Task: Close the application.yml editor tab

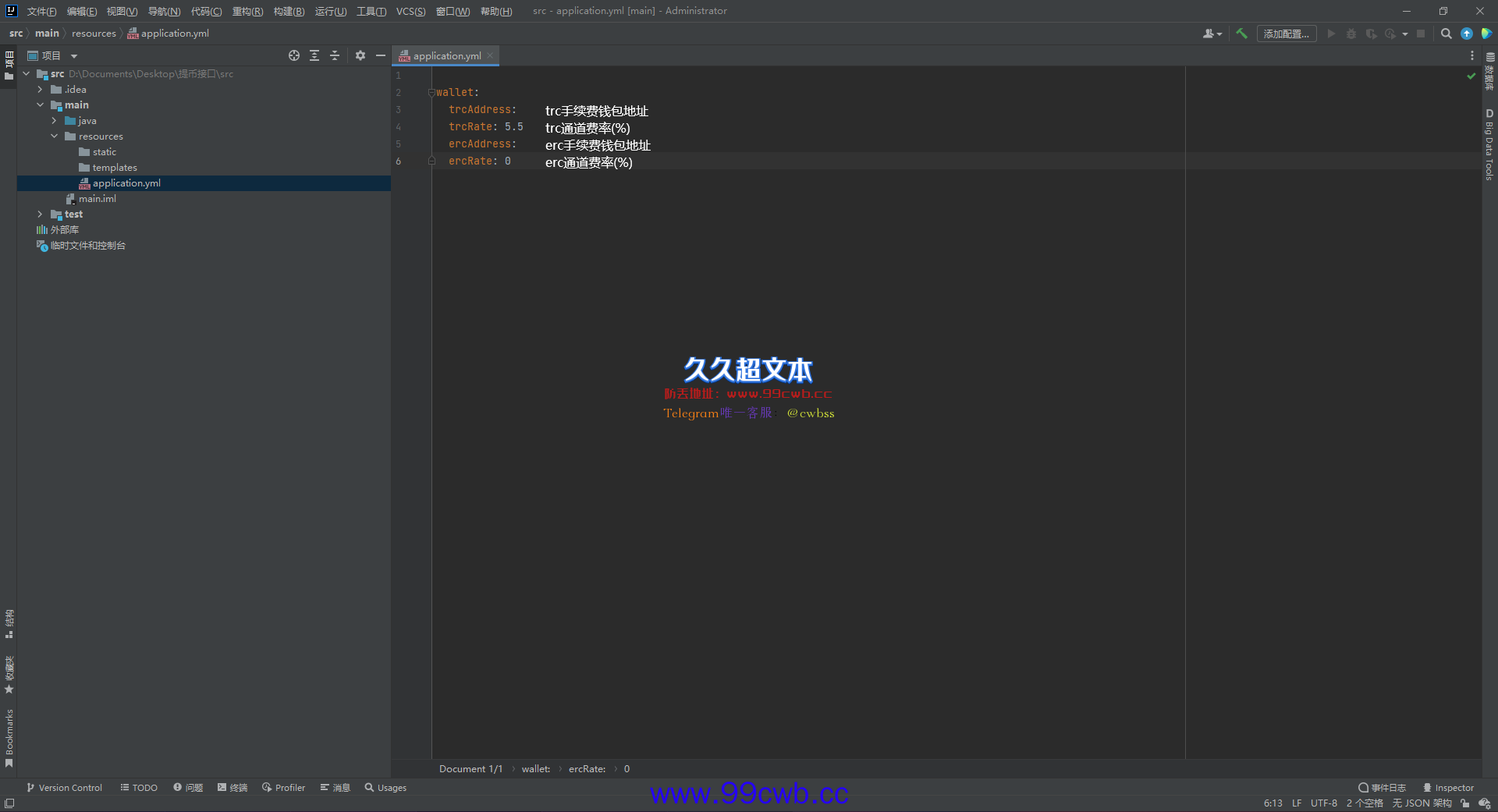Action: (490, 55)
